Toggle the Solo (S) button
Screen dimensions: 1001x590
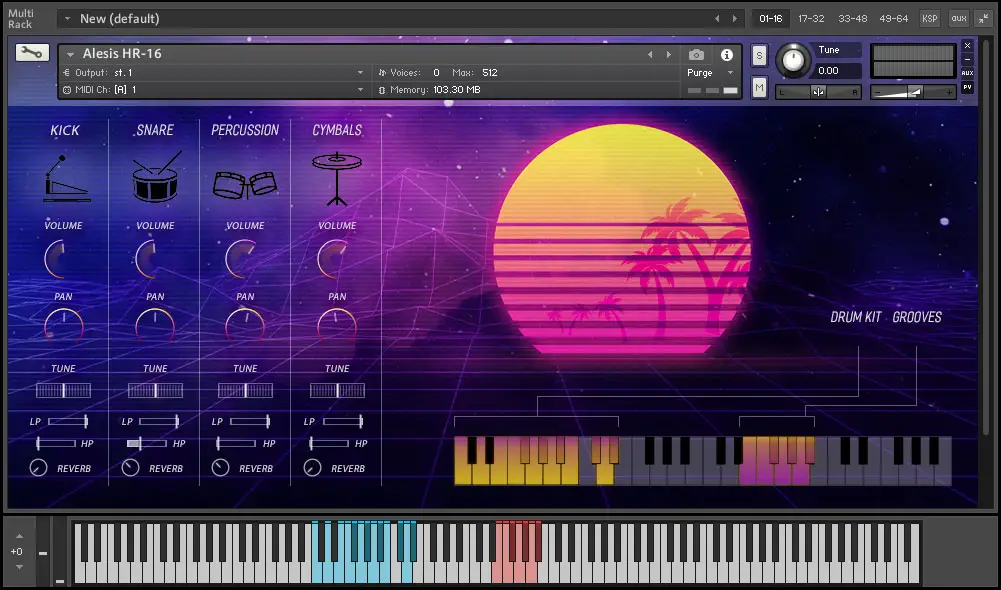point(760,55)
